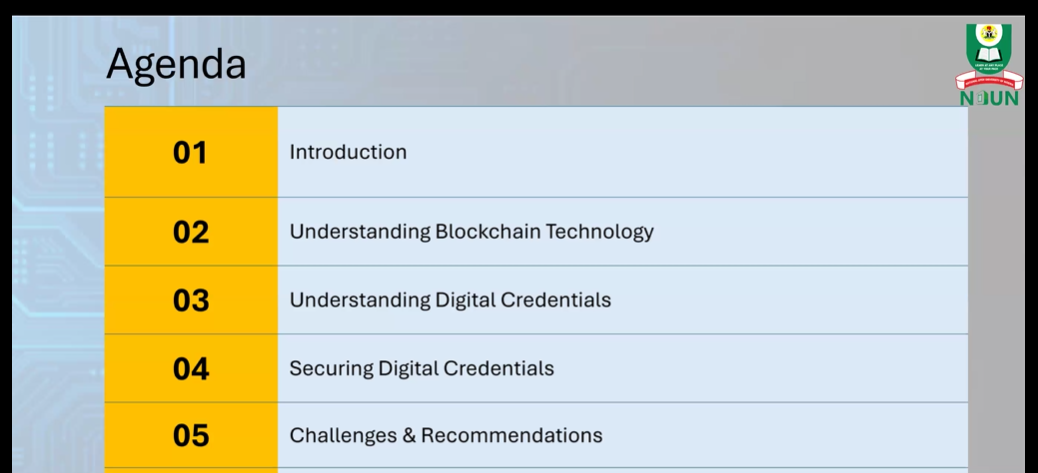Click the green NOUN lettering
Screen dimensions: 1038x473
tap(990, 99)
